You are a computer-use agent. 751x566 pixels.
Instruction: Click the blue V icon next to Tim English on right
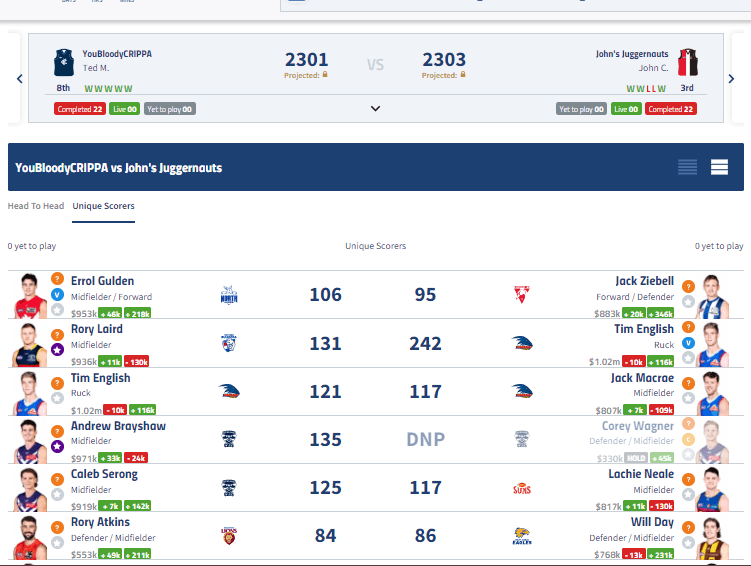tap(688, 343)
